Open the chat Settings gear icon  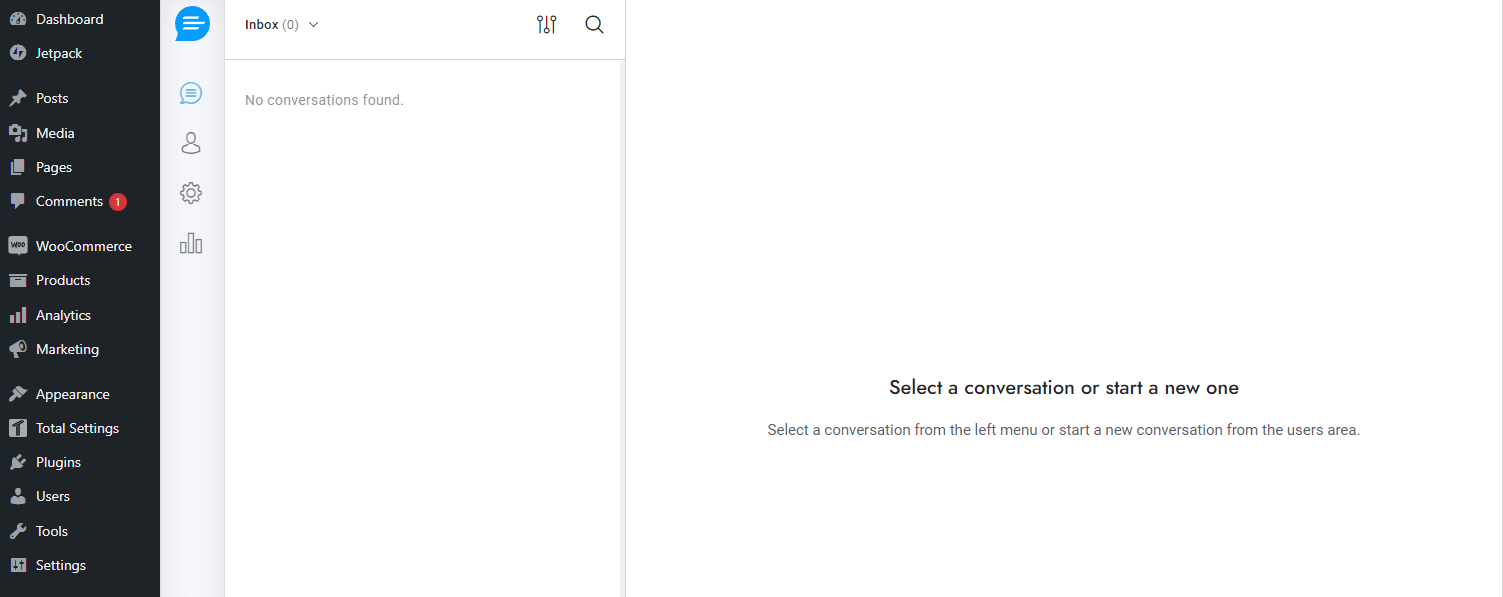(x=191, y=193)
